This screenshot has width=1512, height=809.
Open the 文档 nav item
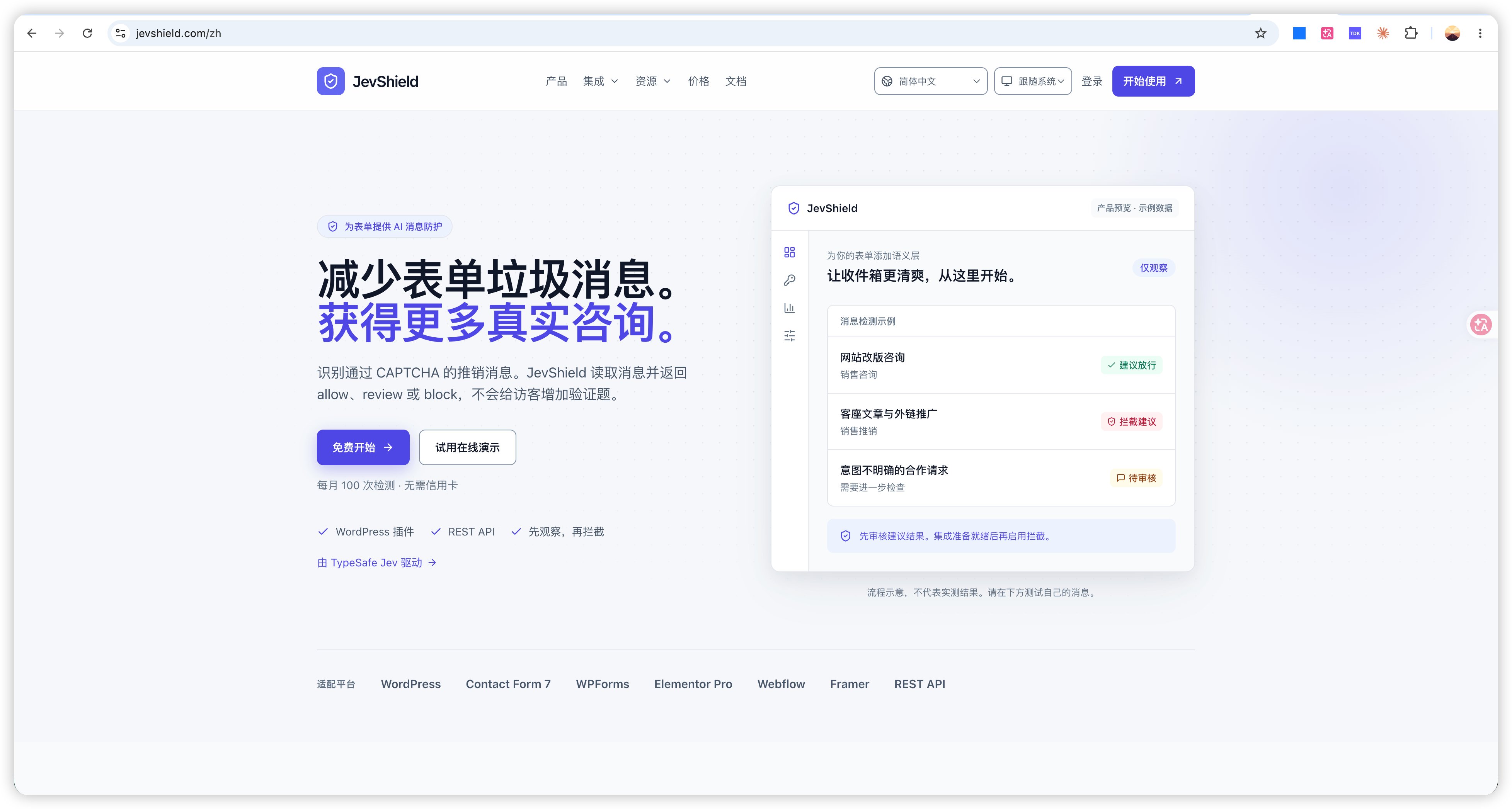point(736,81)
